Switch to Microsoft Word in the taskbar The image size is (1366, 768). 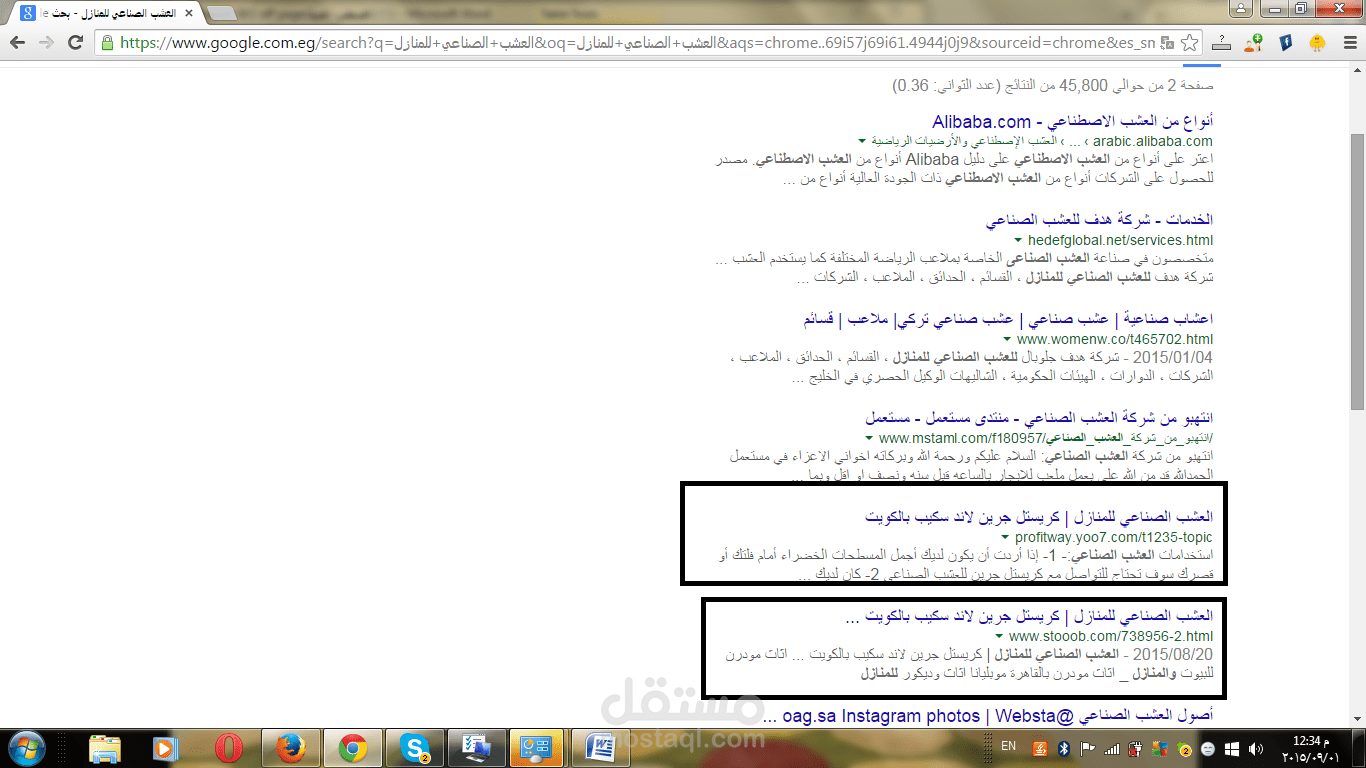[601, 747]
